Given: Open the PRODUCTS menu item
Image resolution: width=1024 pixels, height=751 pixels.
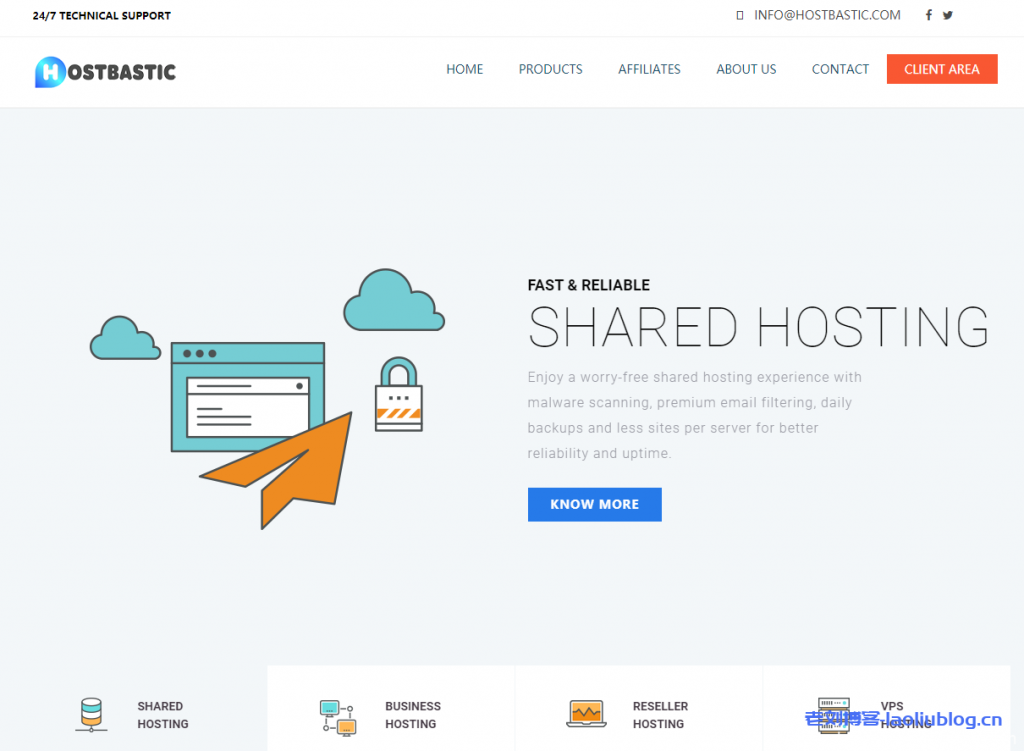Looking at the screenshot, I should click(550, 69).
